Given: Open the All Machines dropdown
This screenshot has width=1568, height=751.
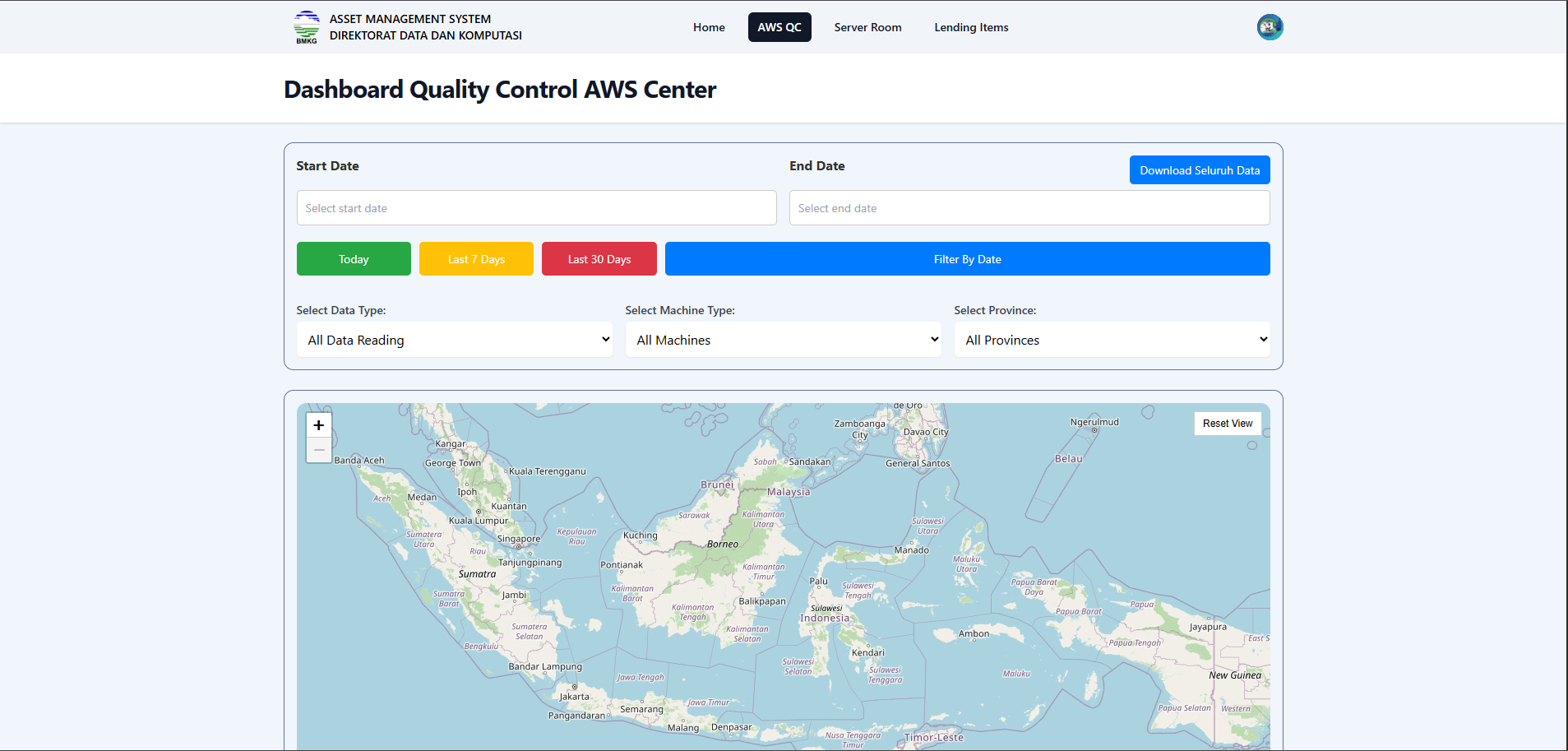Looking at the screenshot, I should [x=783, y=339].
